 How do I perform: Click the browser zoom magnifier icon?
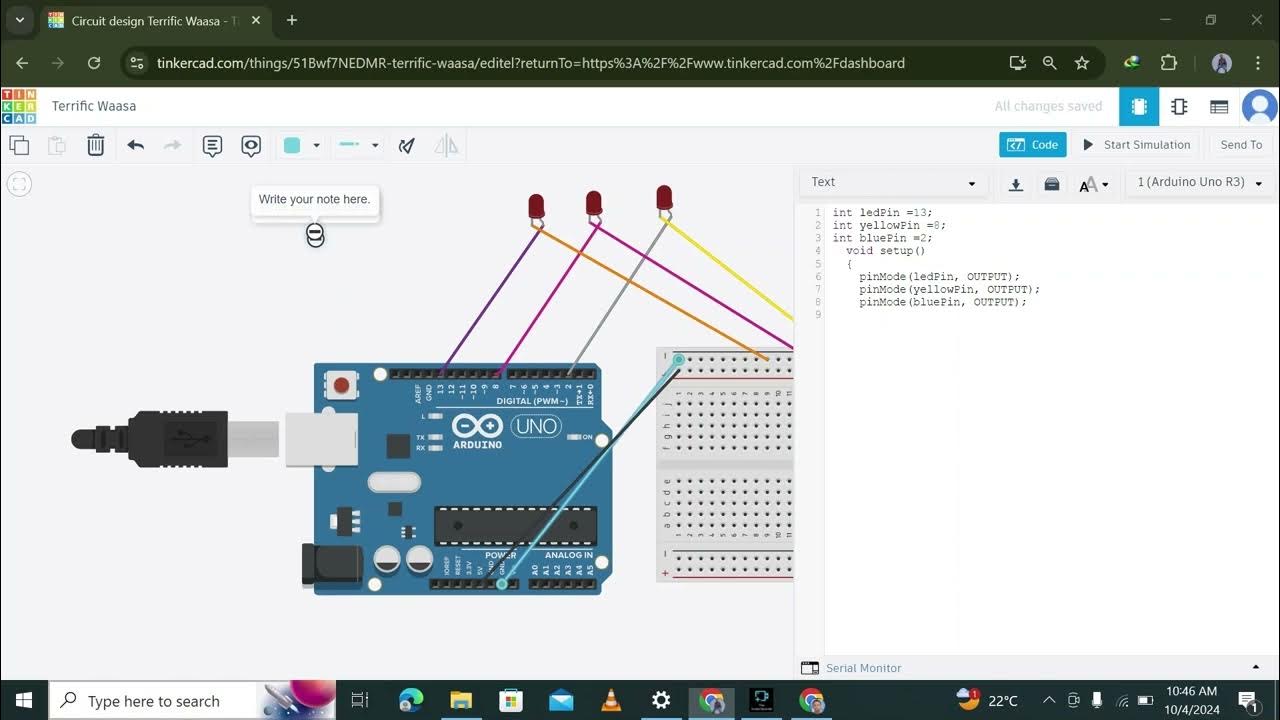pyautogui.click(x=1049, y=63)
